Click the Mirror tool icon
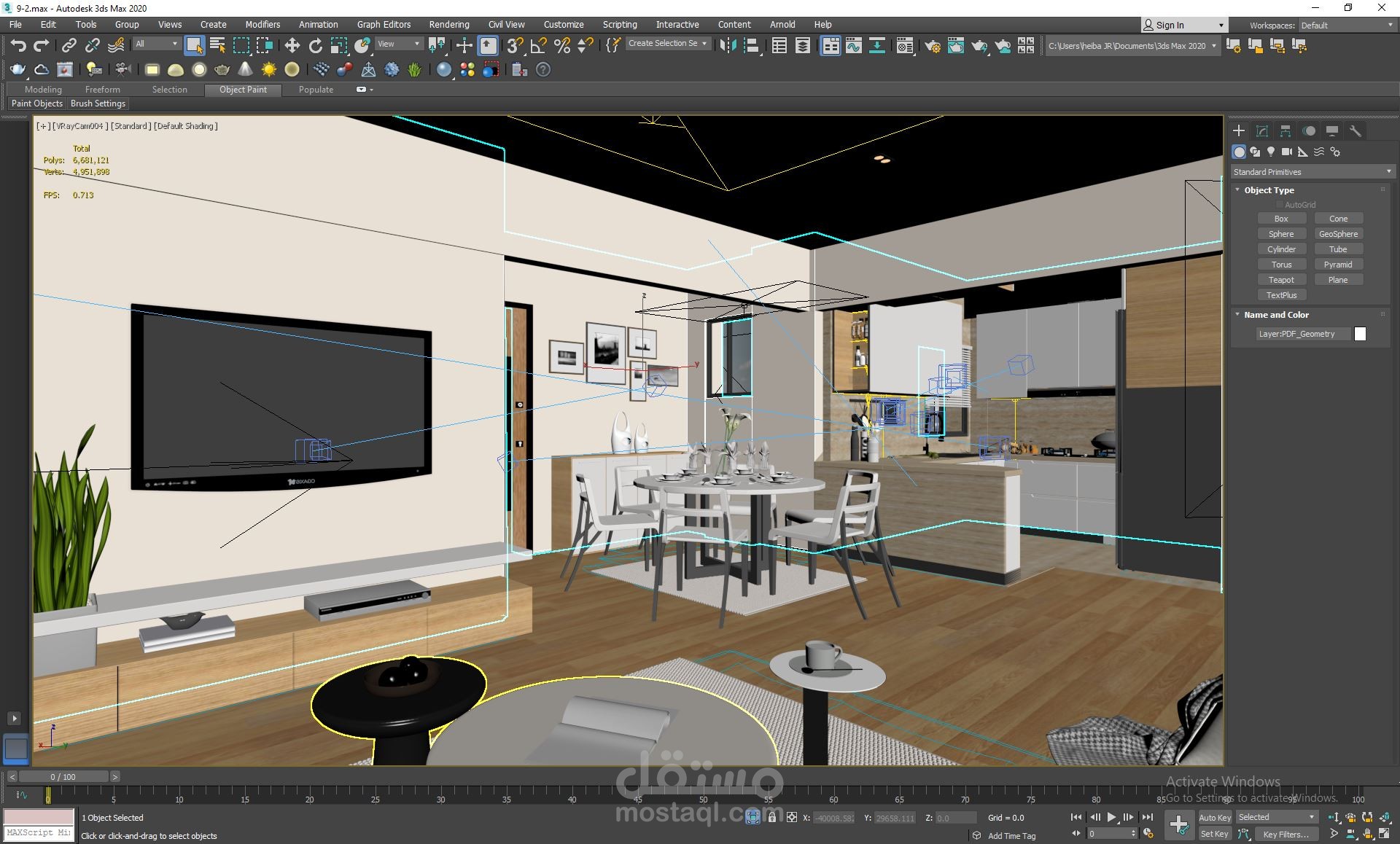 pyautogui.click(x=727, y=46)
